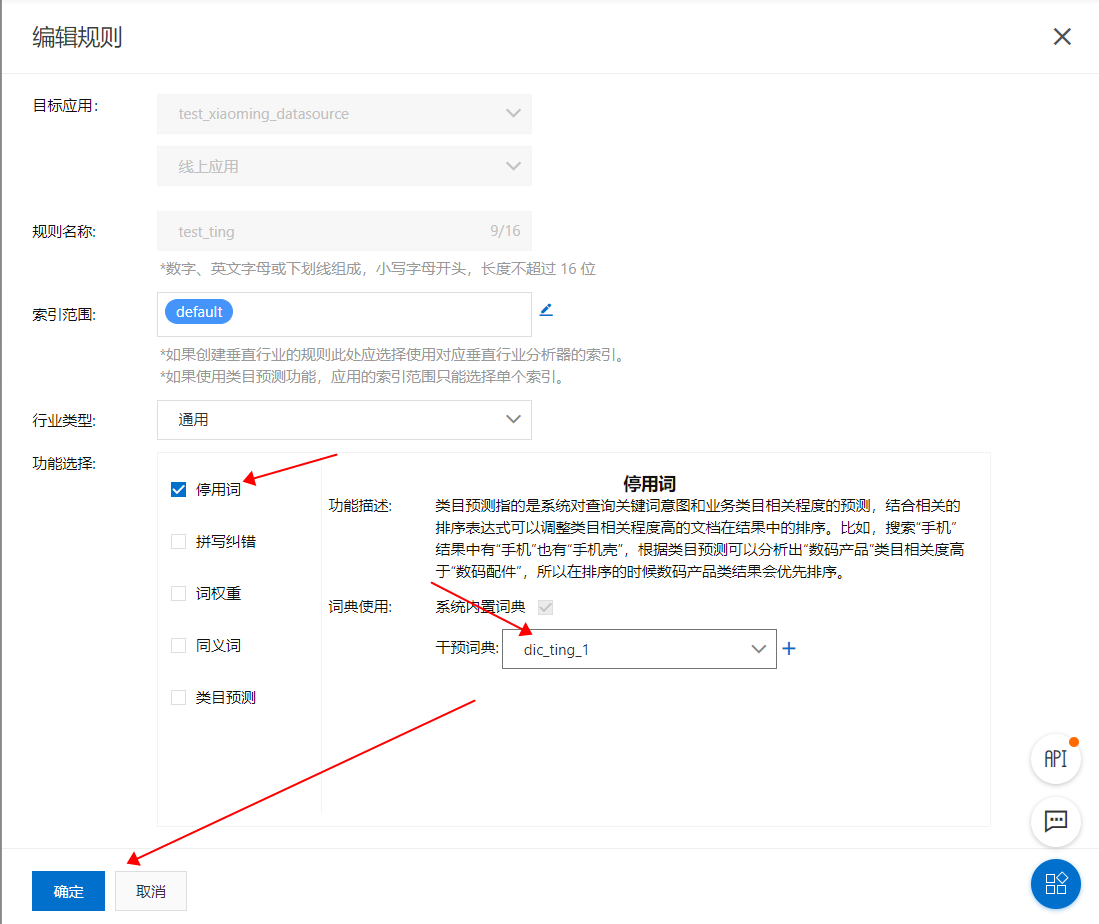Open the 线上应用 dropdown
Viewport: 1099px width, 924px height.
pyautogui.click(x=344, y=166)
